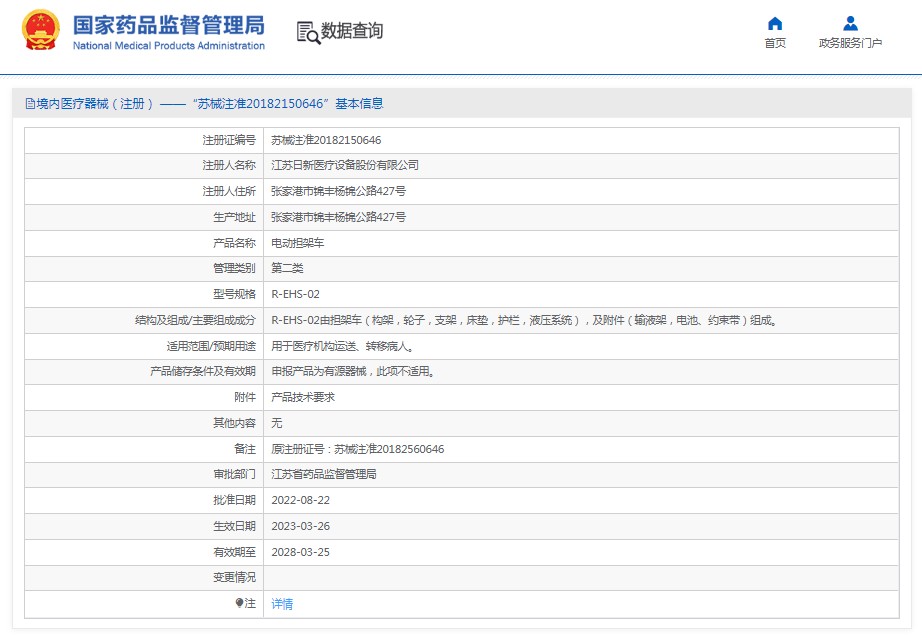The height and width of the screenshot is (640, 922).
Task: Click the 第二类 management class value
Action: (x=287, y=268)
